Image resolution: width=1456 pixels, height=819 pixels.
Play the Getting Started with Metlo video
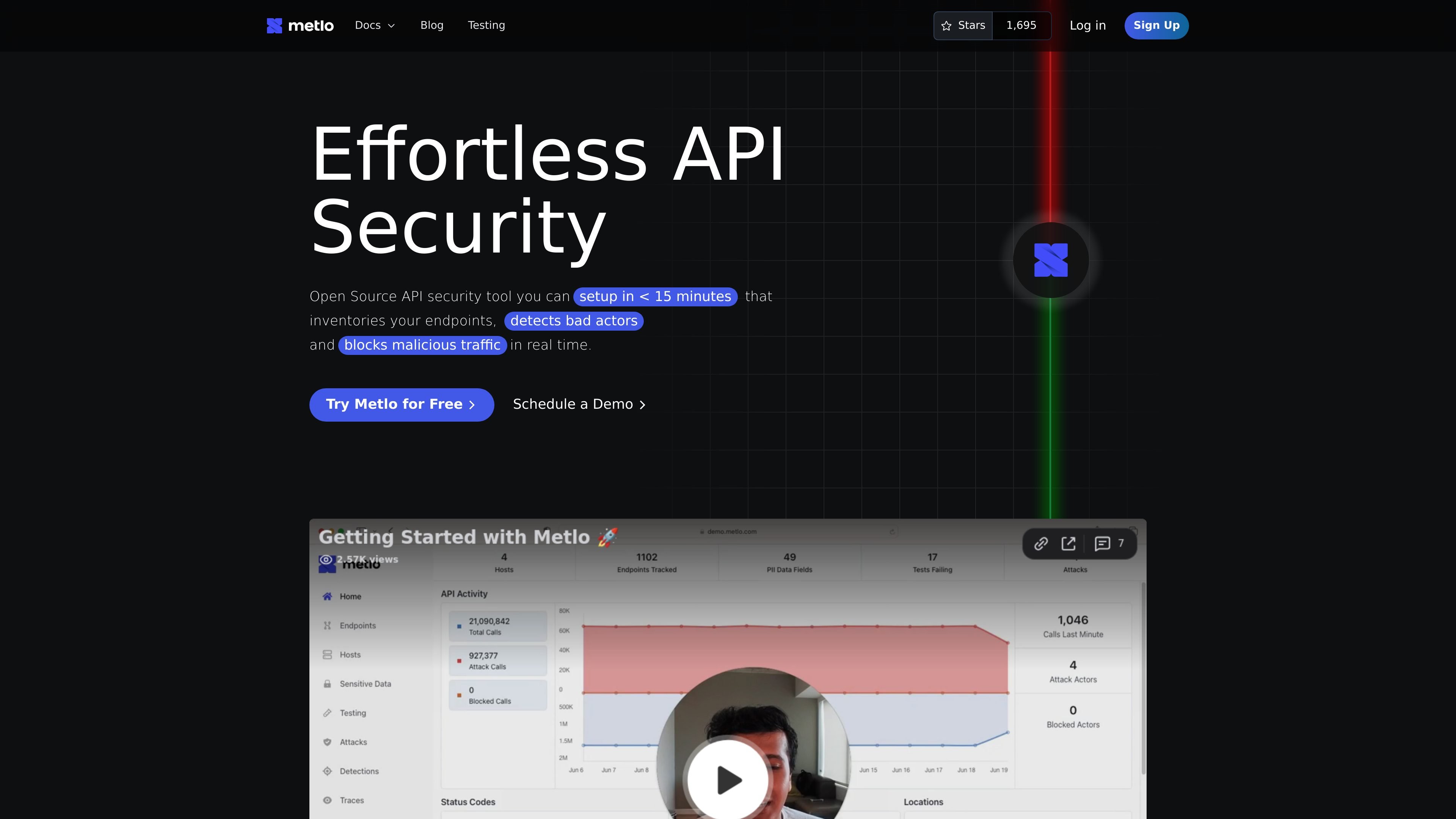728,780
